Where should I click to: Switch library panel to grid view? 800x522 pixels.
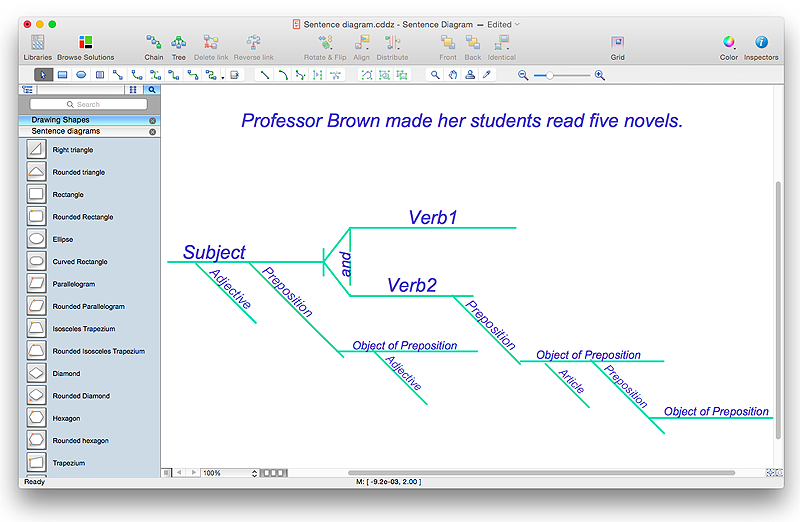pos(133,90)
